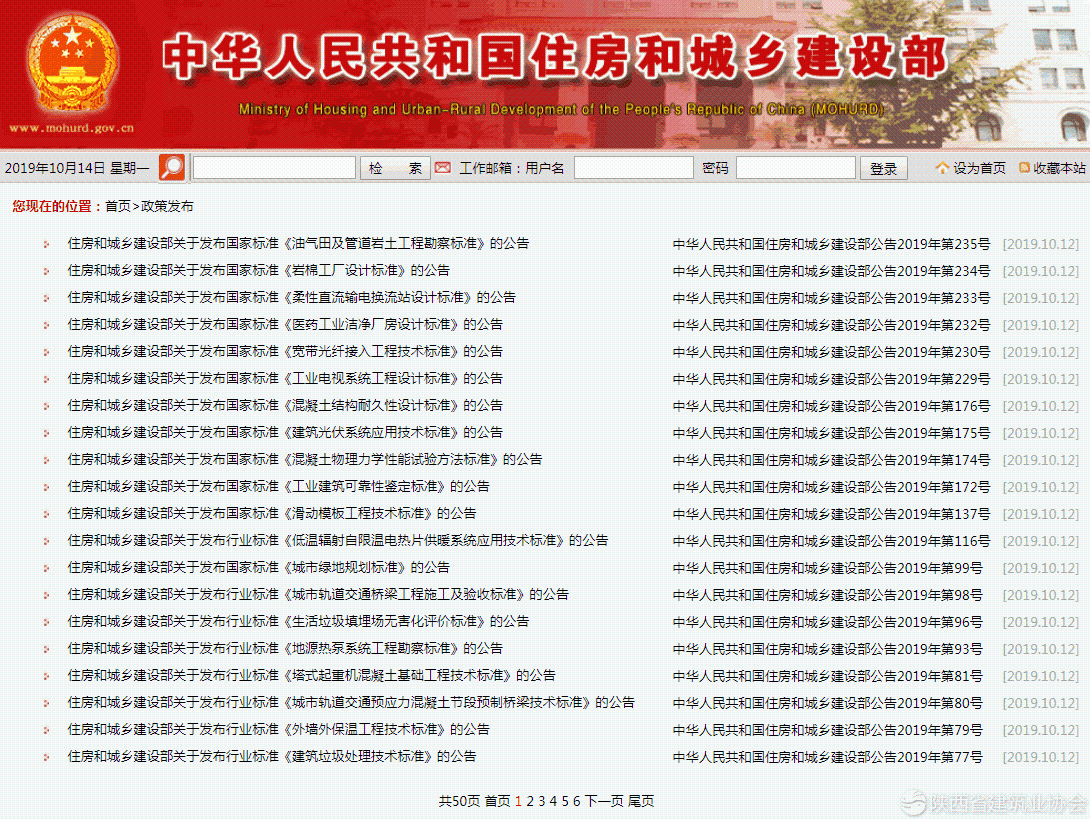Click 尾页 last page link
The height and width of the screenshot is (819, 1090).
[x=641, y=802]
